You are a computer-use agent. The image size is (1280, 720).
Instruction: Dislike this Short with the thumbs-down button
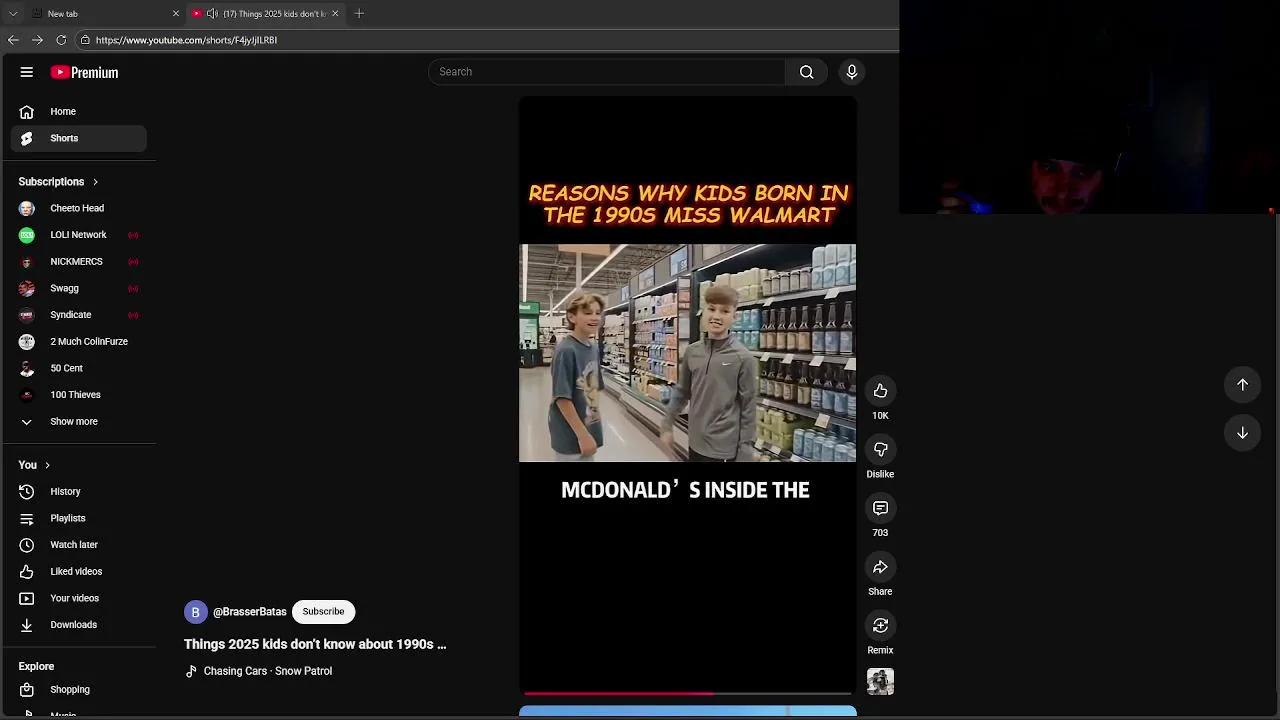[x=880, y=450]
